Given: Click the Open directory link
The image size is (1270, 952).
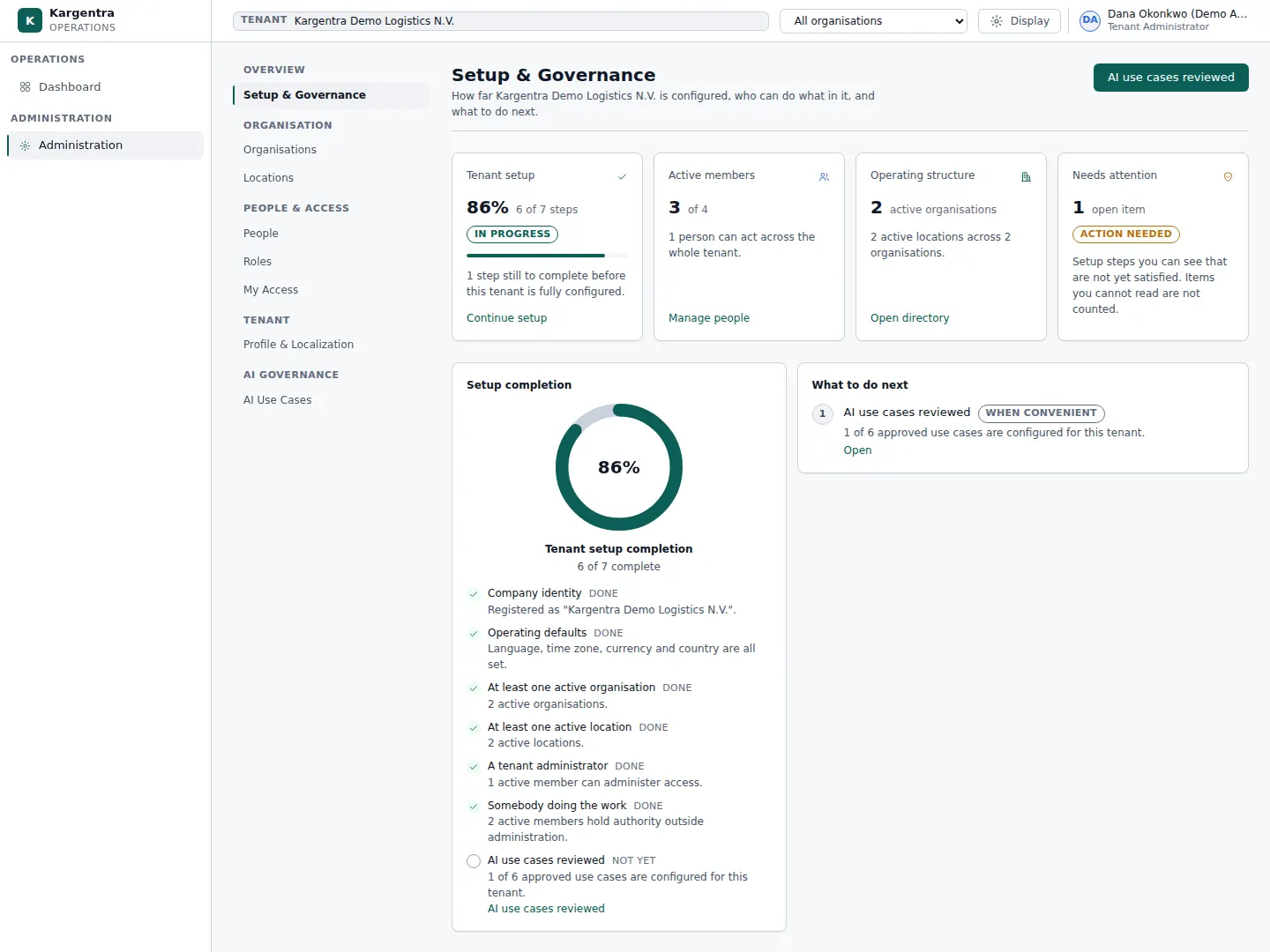Looking at the screenshot, I should pyautogui.click(x=910, y=318).
